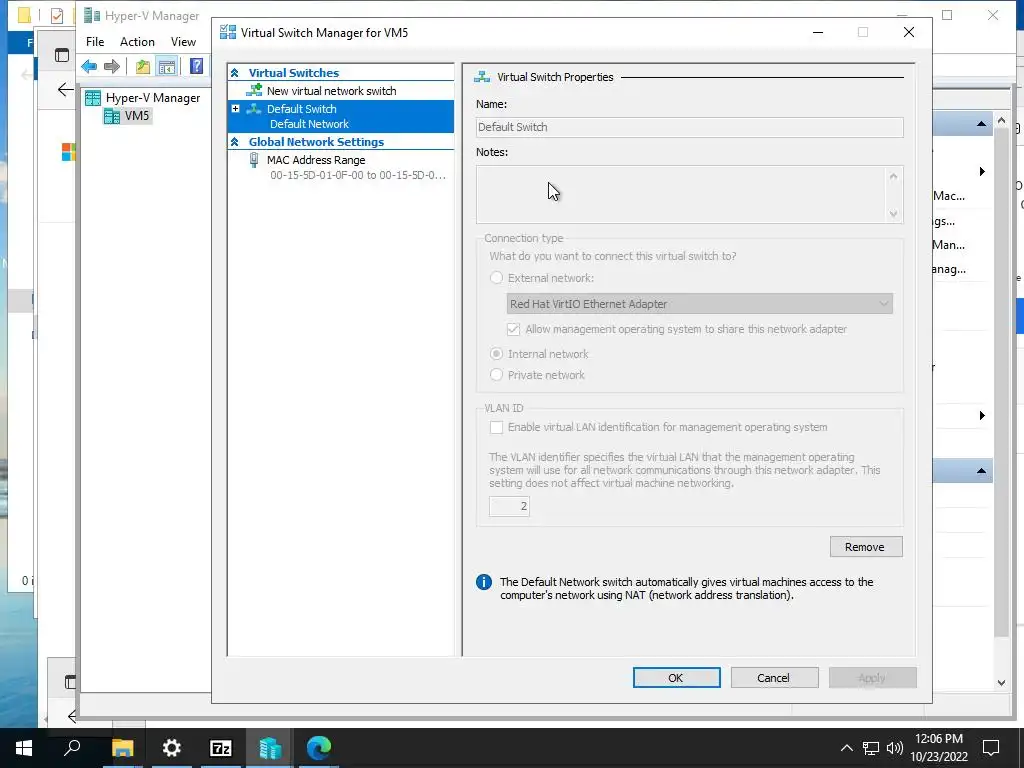Click the checklist icon in background window title
Screen dimensions: 1024x768
click(57, 16)
